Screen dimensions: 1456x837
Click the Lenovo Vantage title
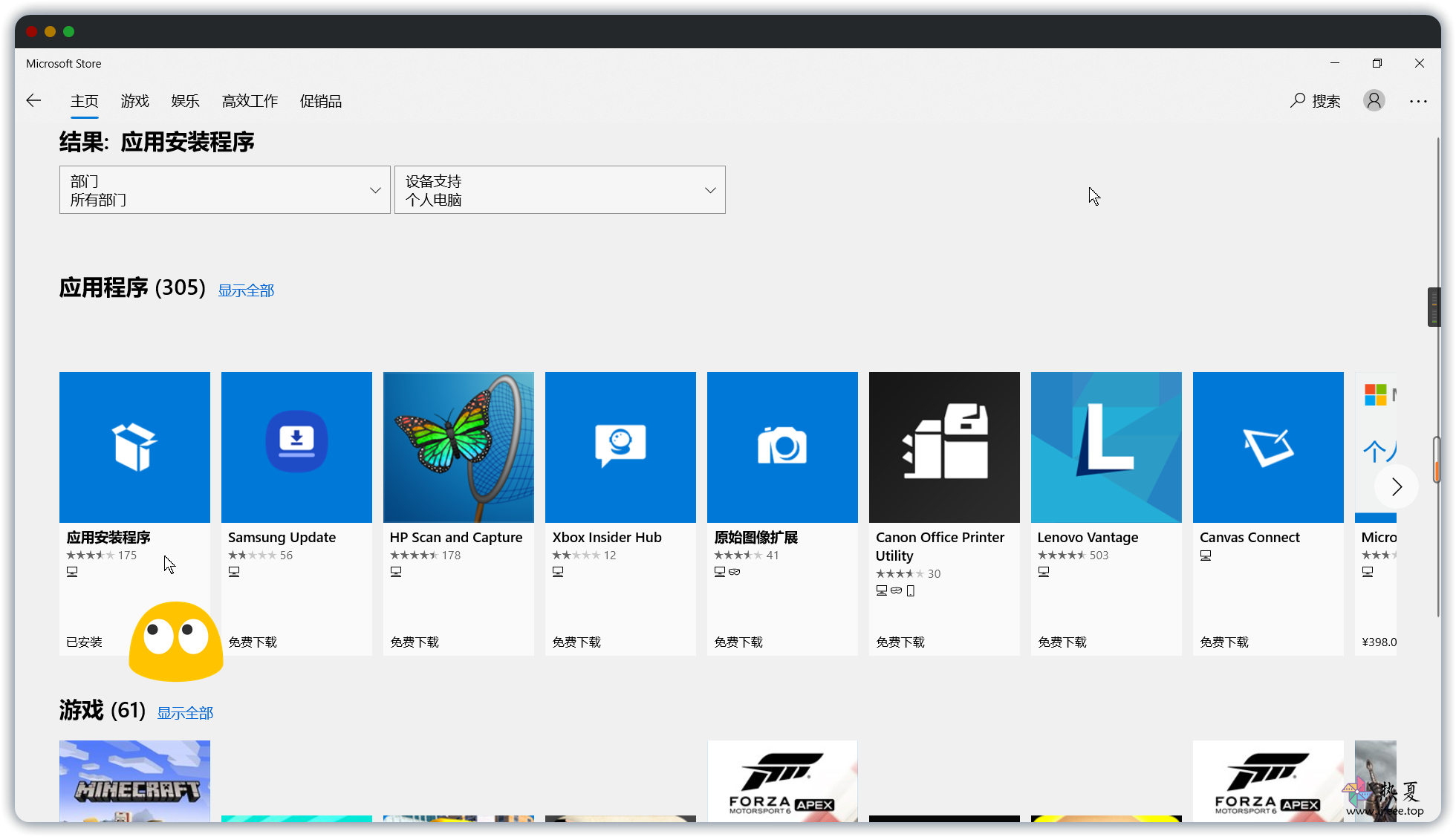(x=1088, y=537)
